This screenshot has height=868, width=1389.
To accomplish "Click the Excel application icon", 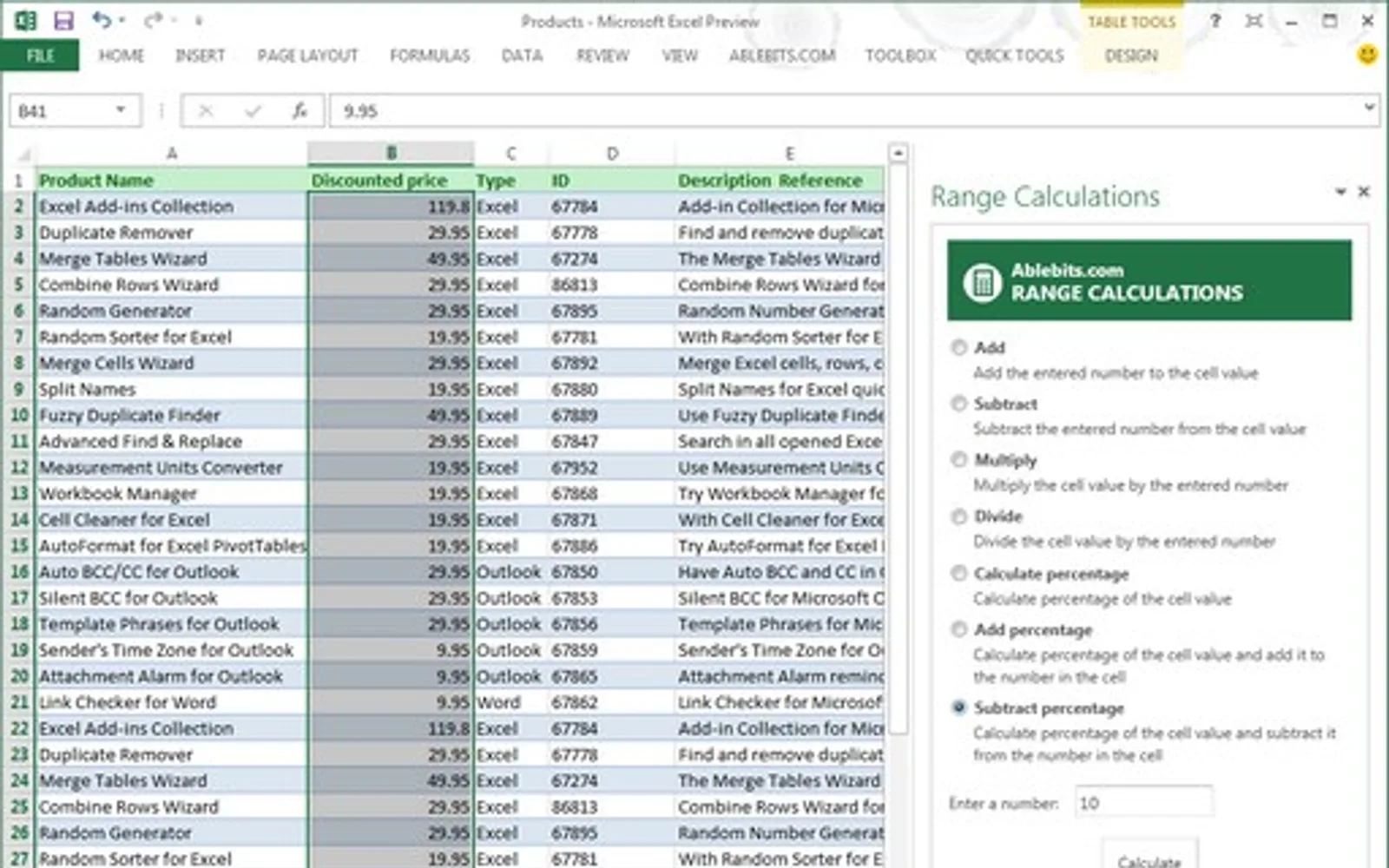I will pyautogui.click(x=25, y=20).
